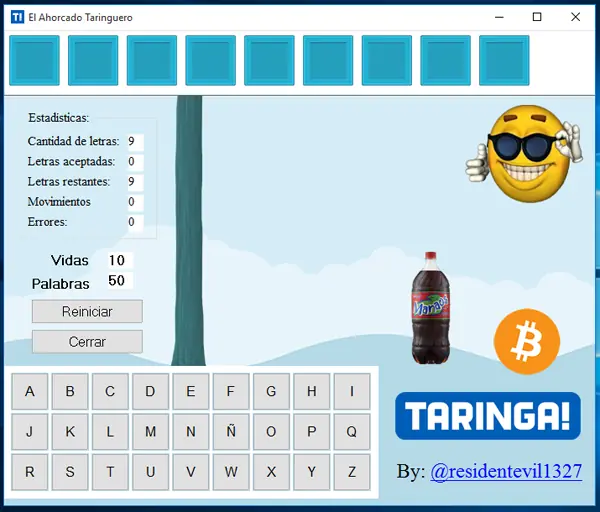Click the Letras aceptadas label

pos(71,162)
